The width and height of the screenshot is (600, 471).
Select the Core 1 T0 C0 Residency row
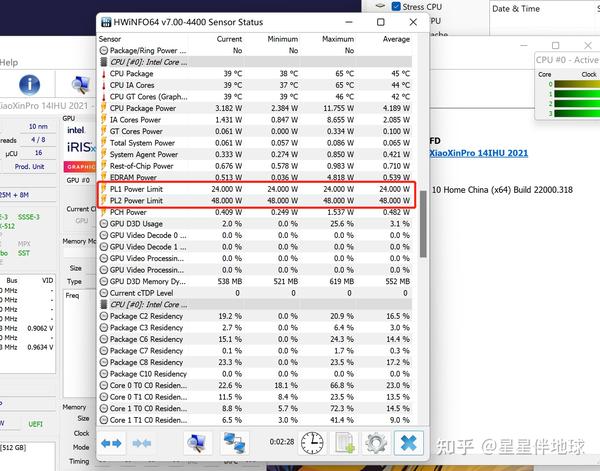[255, 409]
